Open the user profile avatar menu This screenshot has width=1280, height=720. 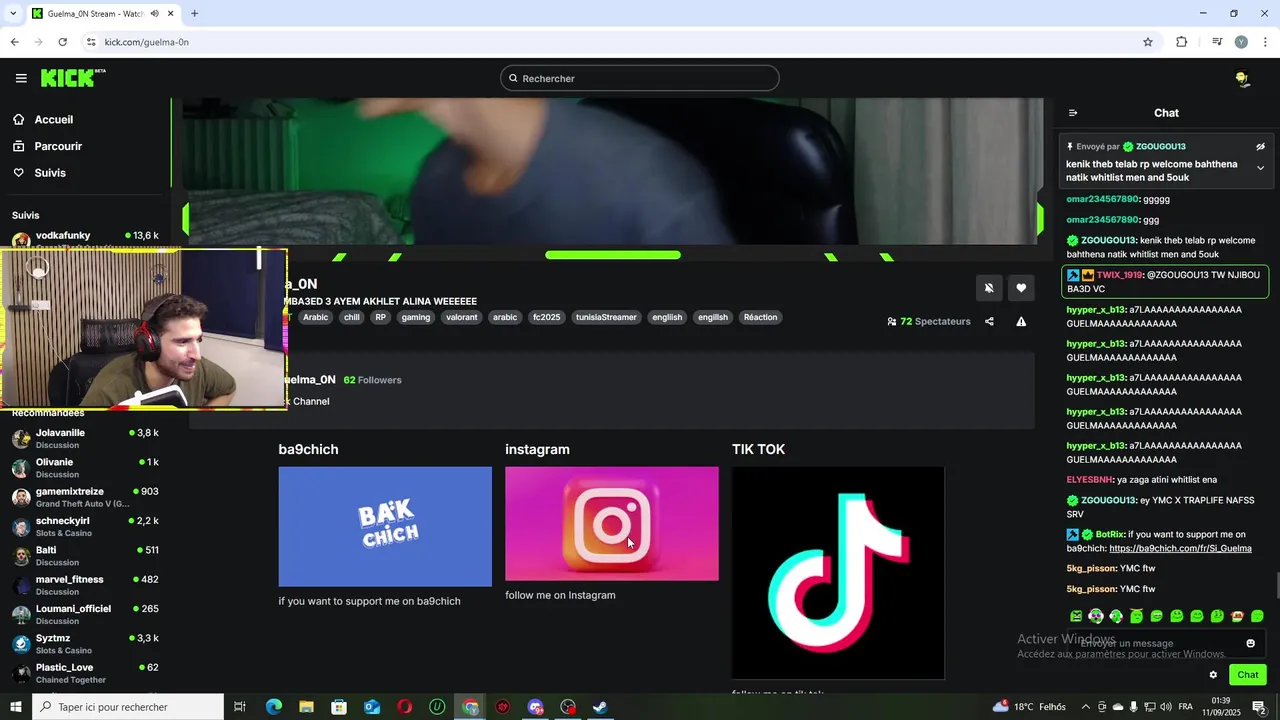pyautogui.click(x=1242, y=78)
